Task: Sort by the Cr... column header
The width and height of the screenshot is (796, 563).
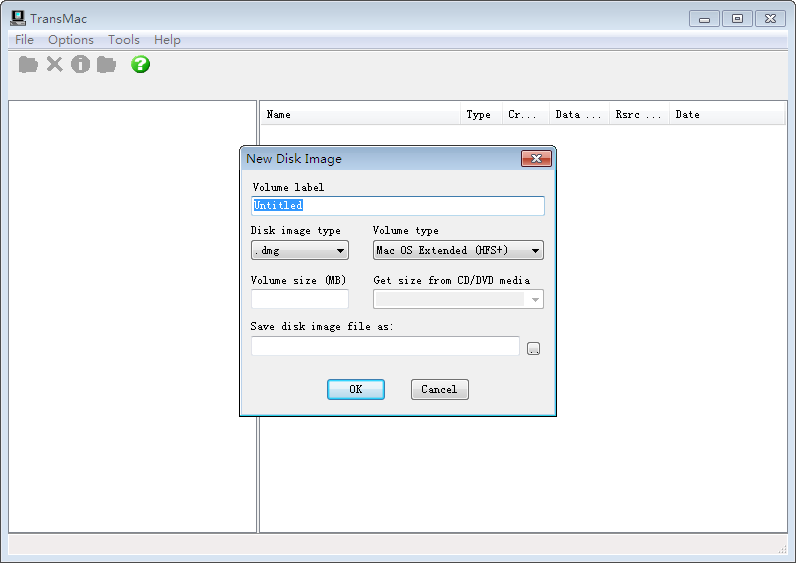Action: [525, 115]
